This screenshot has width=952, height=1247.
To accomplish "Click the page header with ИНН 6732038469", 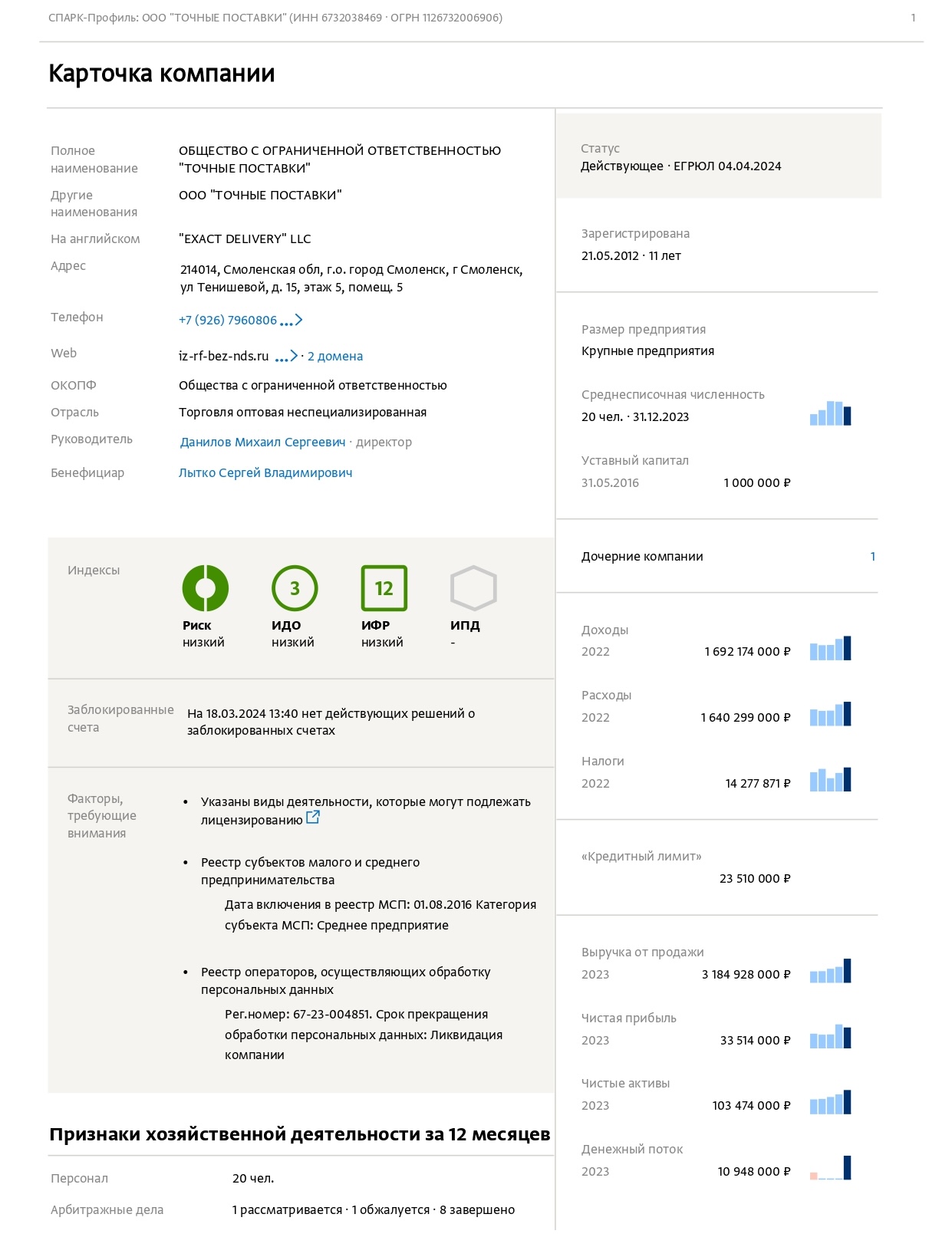I will click(x=275, y=18).
